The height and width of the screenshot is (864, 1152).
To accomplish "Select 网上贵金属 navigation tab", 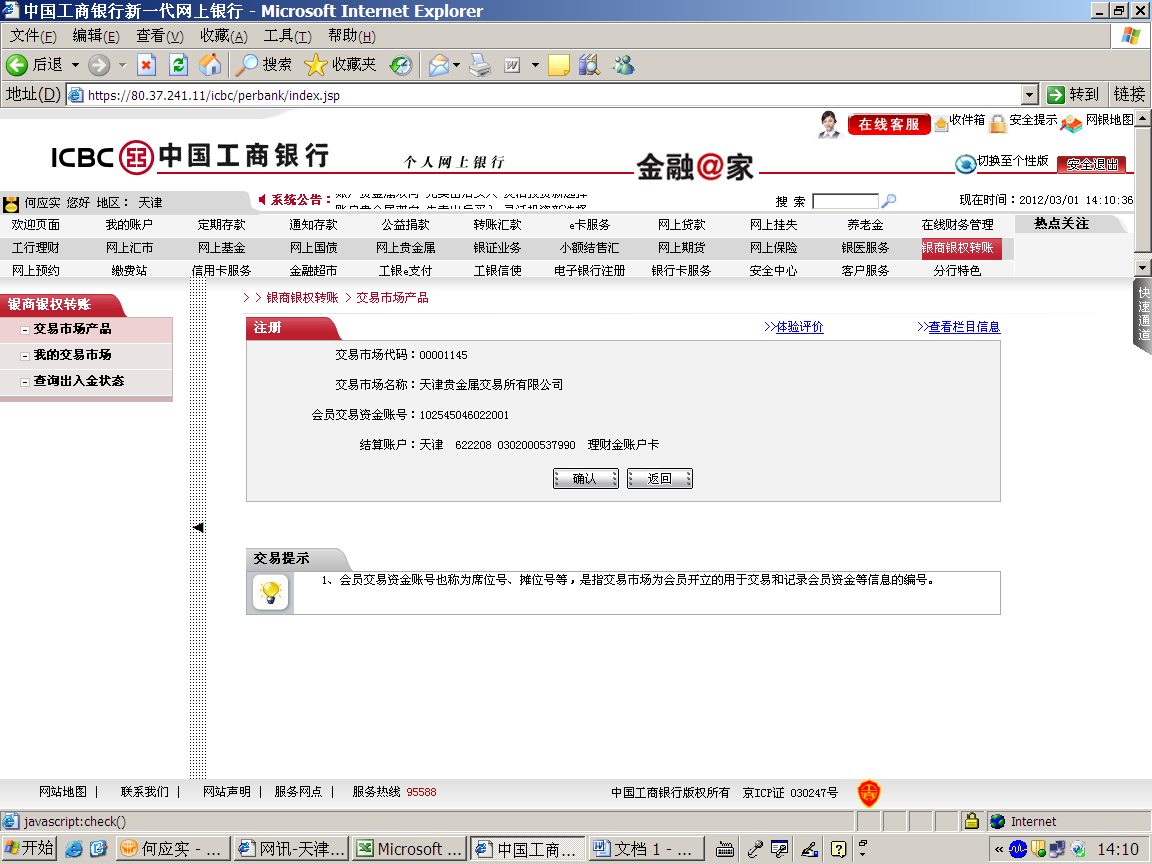I will 406,248.
